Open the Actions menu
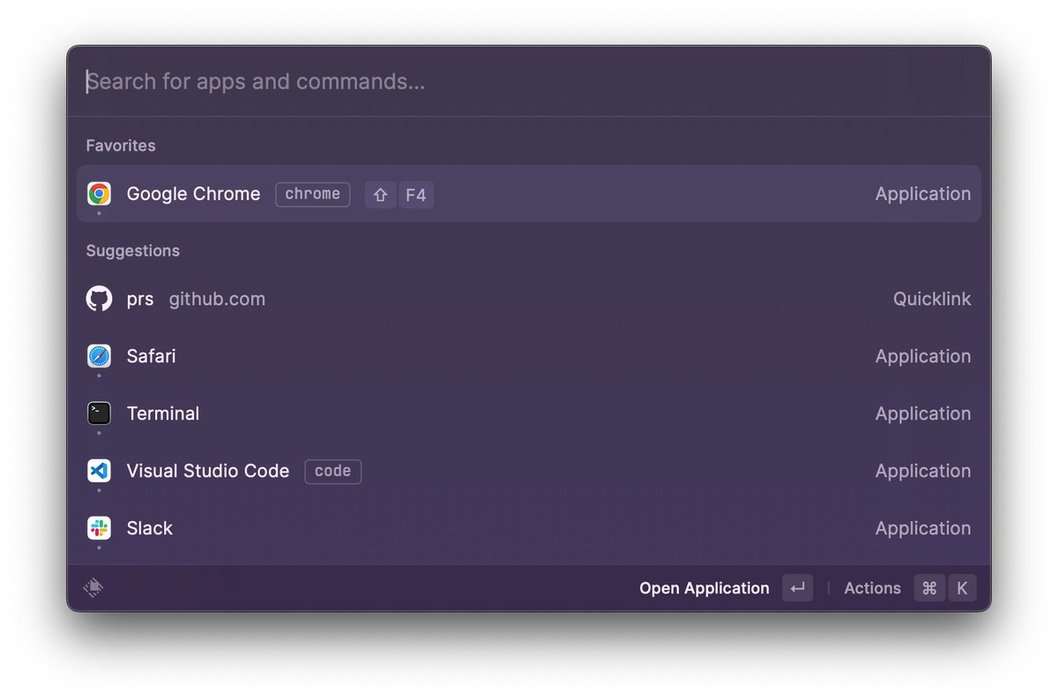This screenshot has width=1058, height=700. click(872, 588)
